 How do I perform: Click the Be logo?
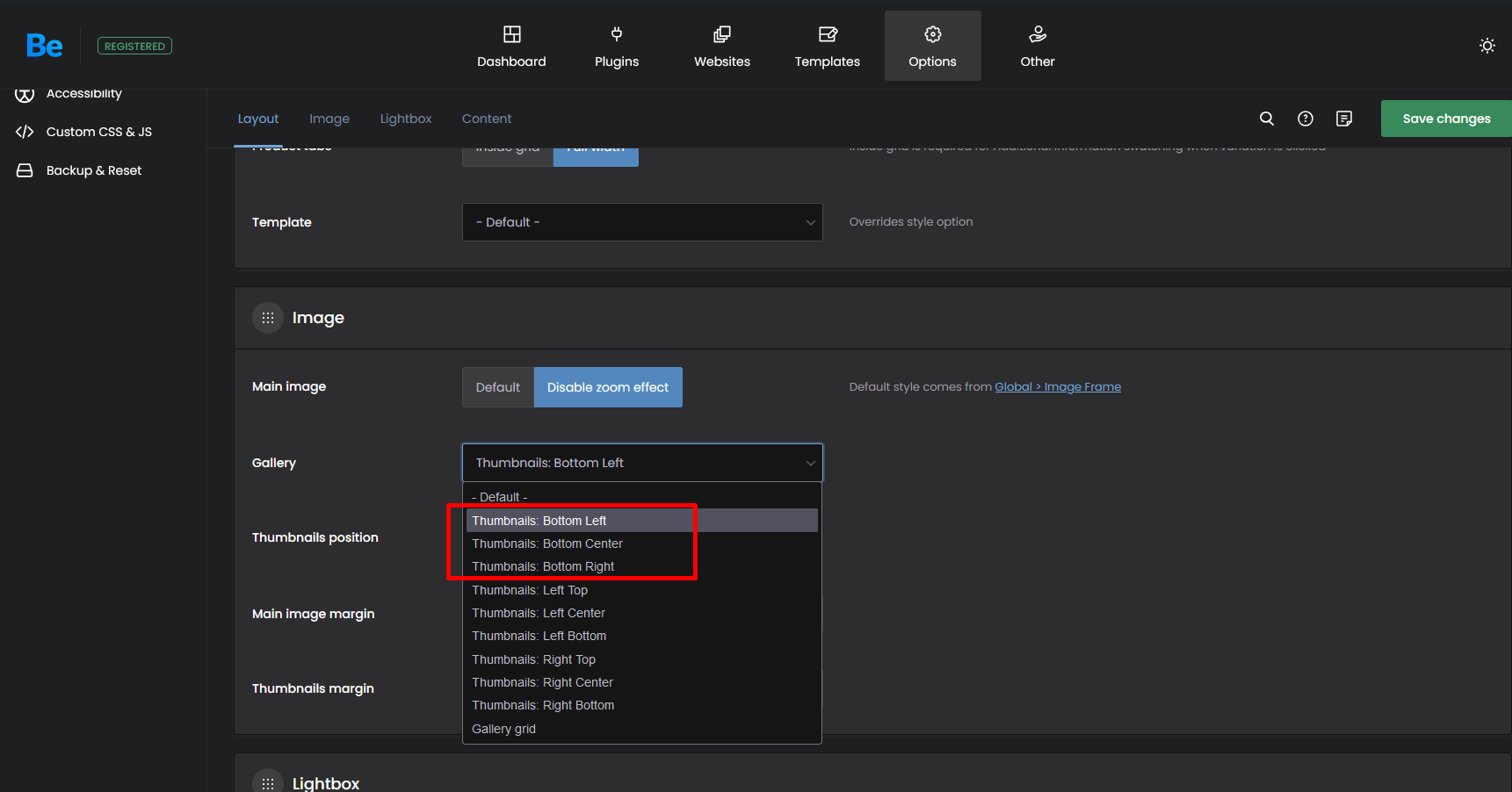[44, 46]
